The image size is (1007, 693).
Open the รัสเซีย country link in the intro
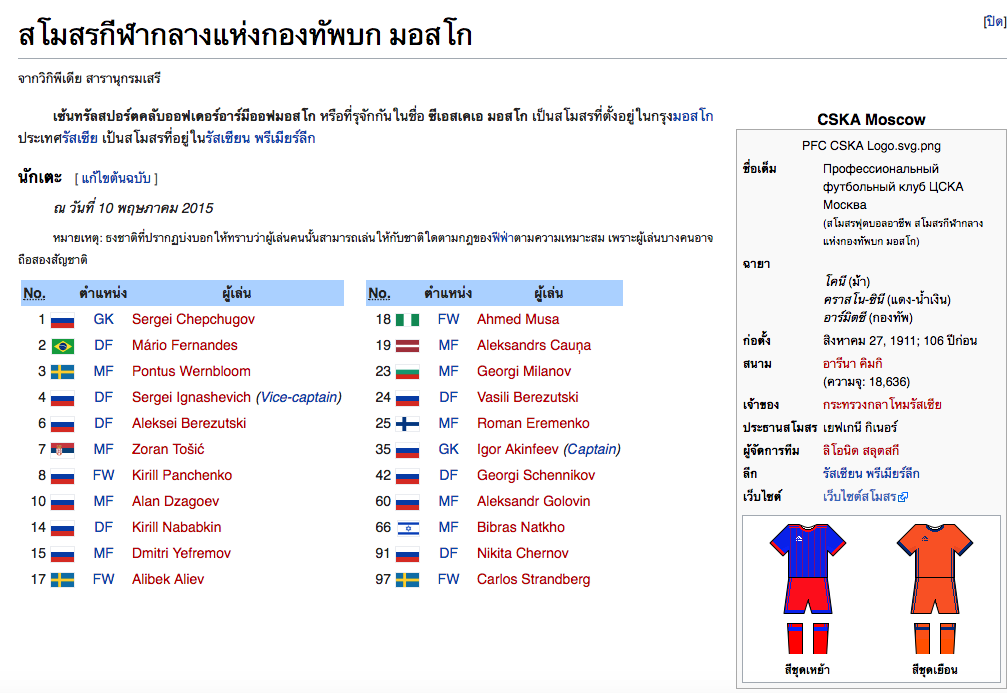[80, 138]
